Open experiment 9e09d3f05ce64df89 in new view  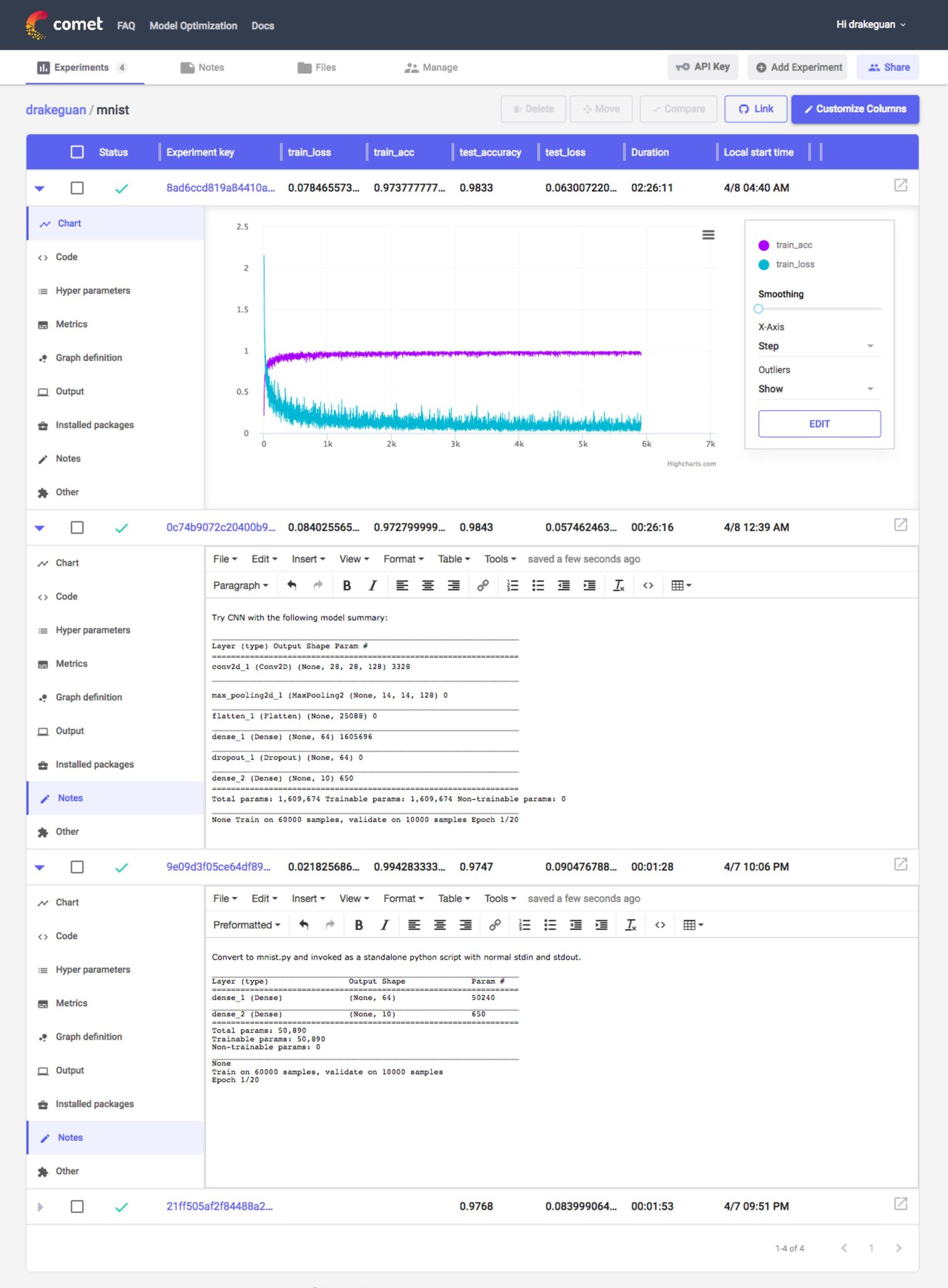tap(900, 864)
